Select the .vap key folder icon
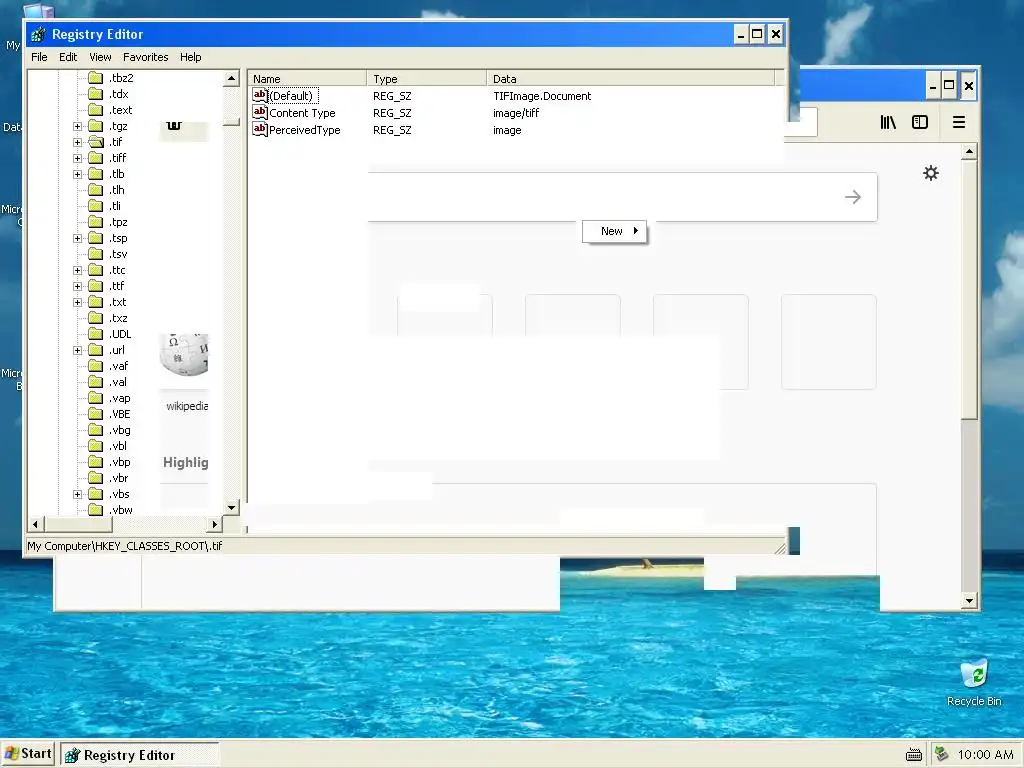The image size is (1024, 768). click(x=95, y=398)
